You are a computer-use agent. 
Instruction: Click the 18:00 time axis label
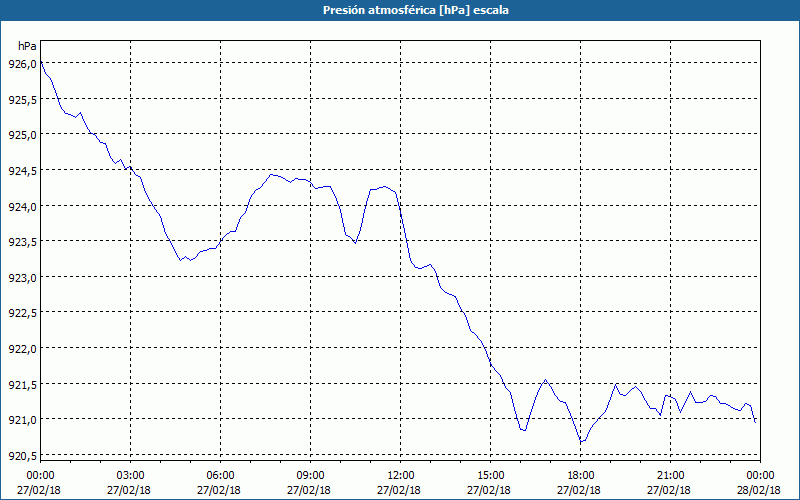pos(581,476)
